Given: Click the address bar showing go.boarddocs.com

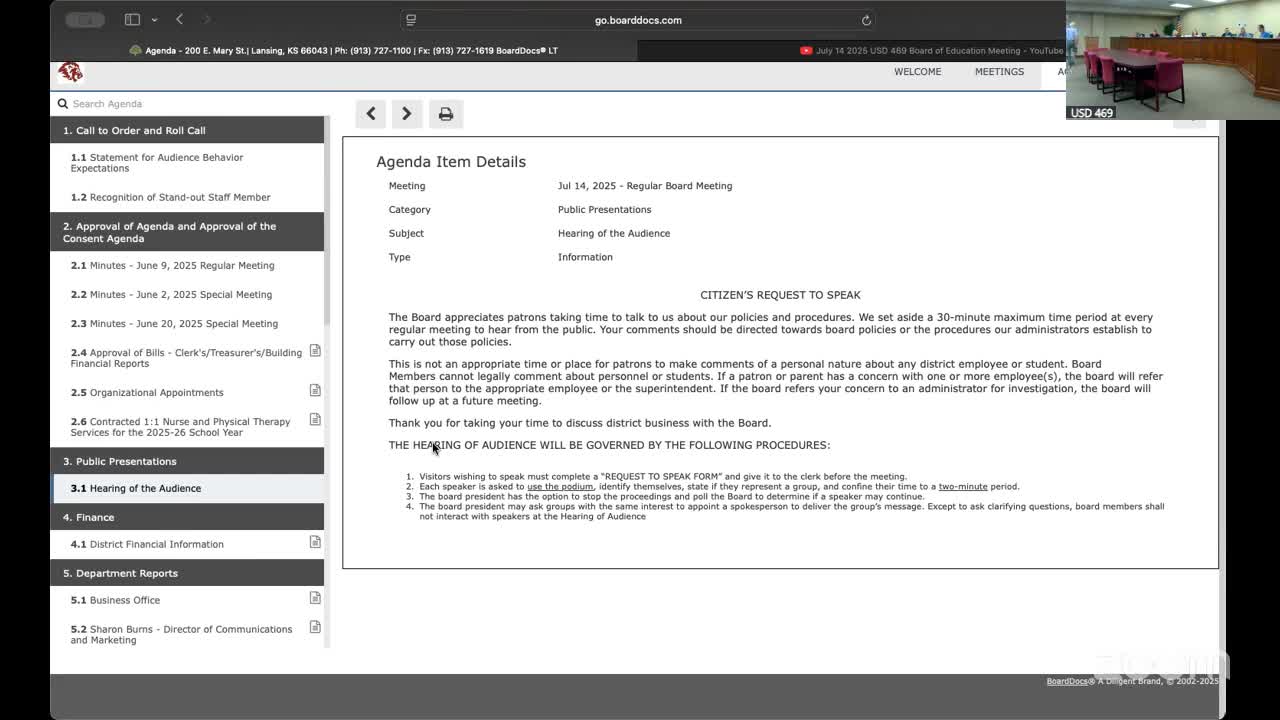Looking at the screenshot, I should tap(638, 20).
